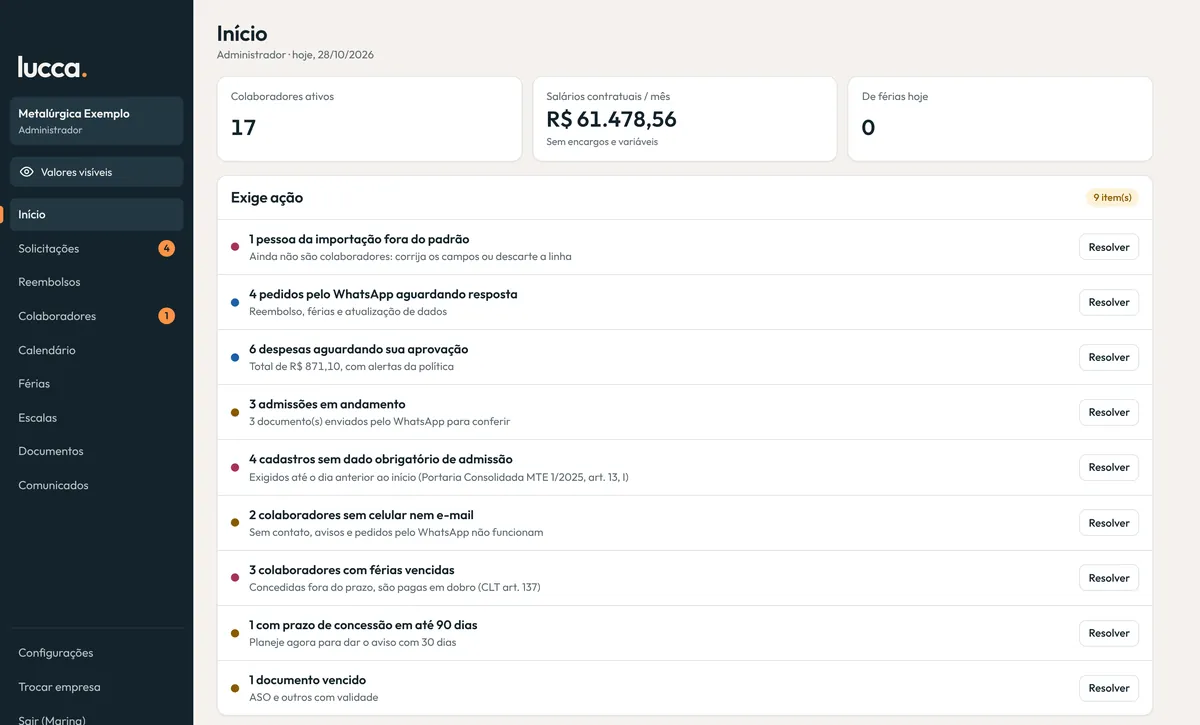The height and width of the screenshot is (725, 1200).
Task: Open Férias in the sidebar
Action: click(x=97, y=383)
